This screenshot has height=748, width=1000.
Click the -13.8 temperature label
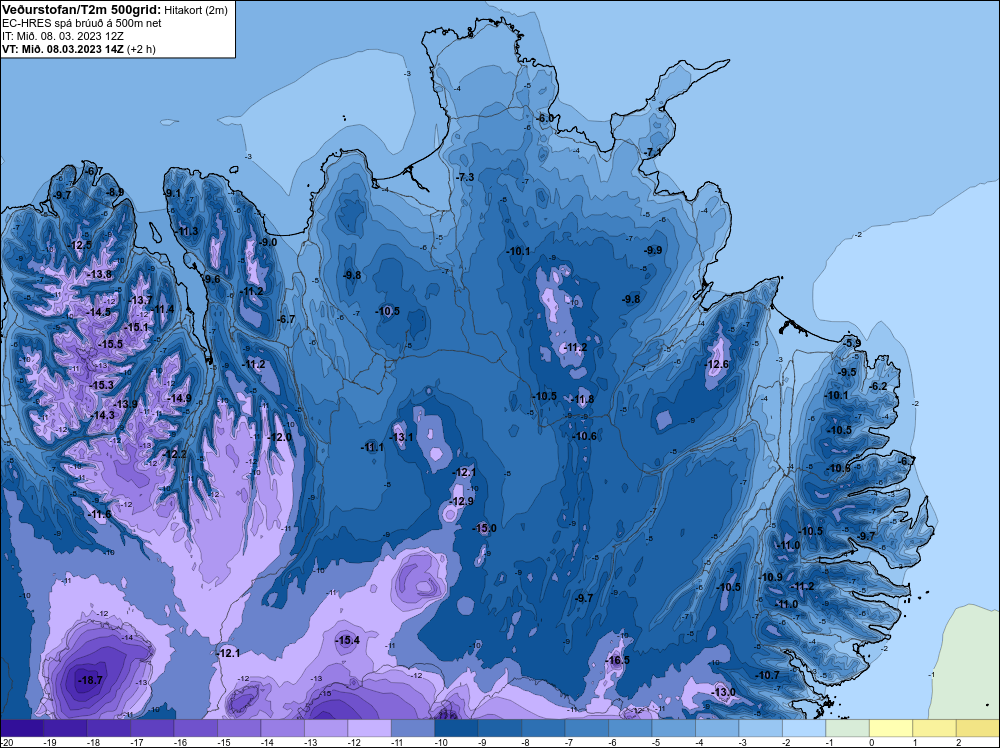click(x=99, y=274)
